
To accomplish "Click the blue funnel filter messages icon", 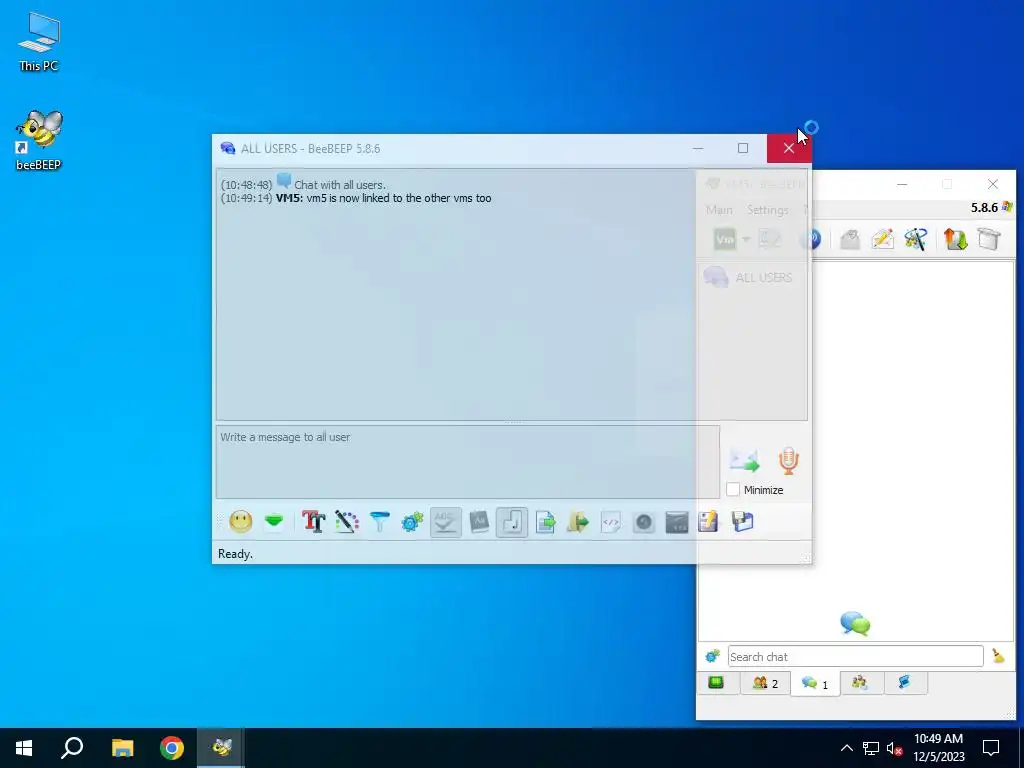I will (x=379, y=522).
